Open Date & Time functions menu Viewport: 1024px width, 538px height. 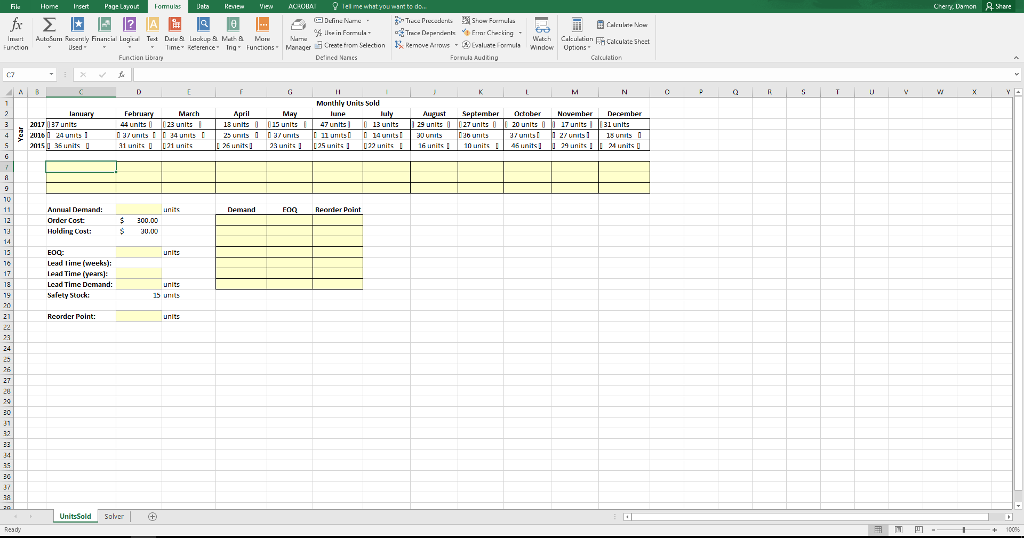point(174,34)
